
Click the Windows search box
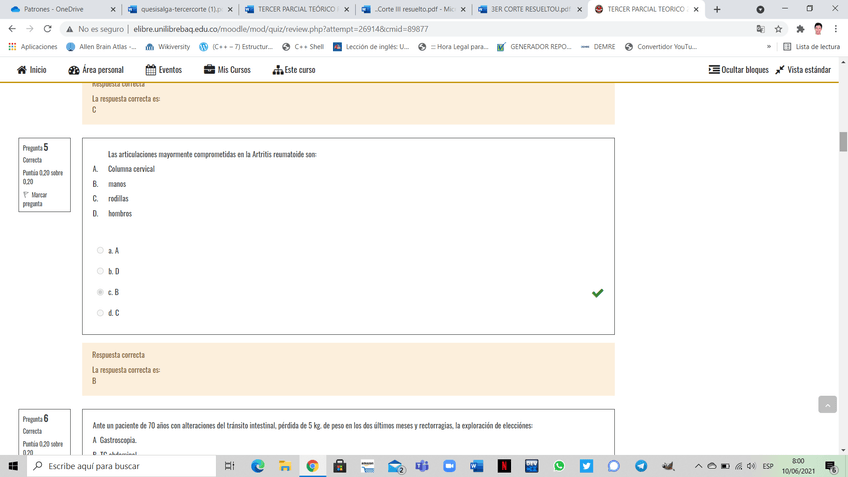point(122,466)
